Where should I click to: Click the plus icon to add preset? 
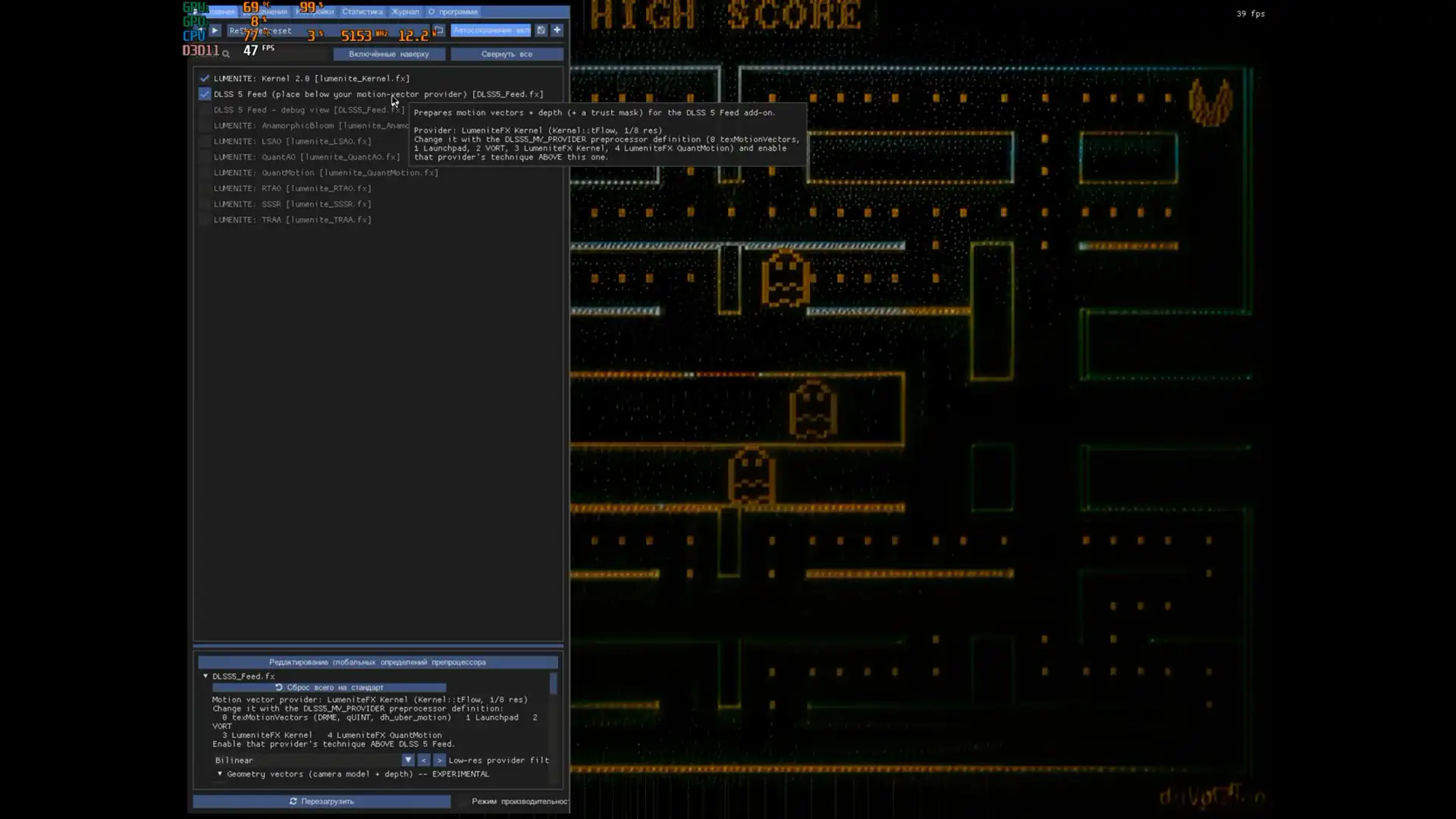pyautogui.click(x=557, y=30)
